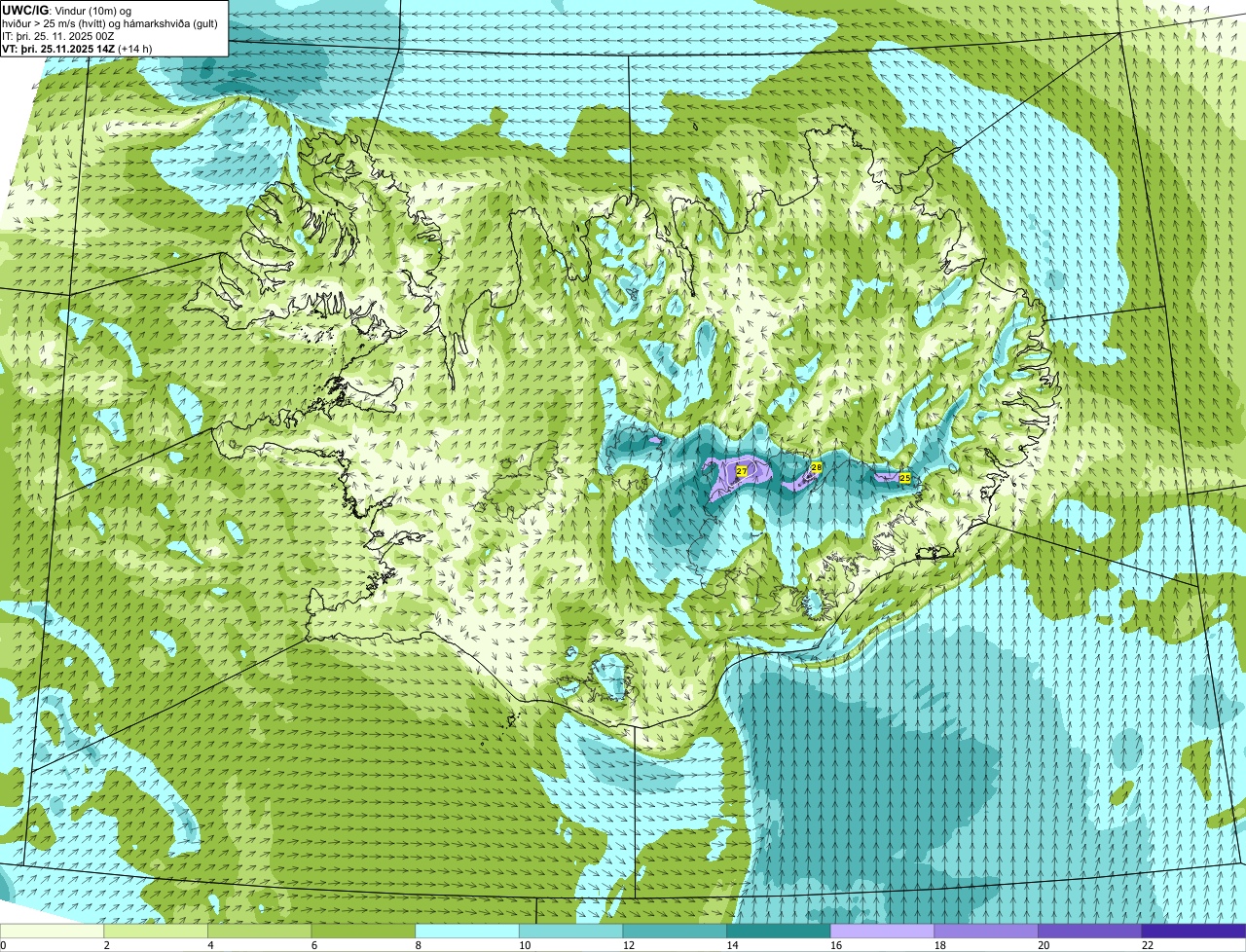The image size is (1246, 952).
Task: Click the scale number 14
Action: tap(732, 945)
